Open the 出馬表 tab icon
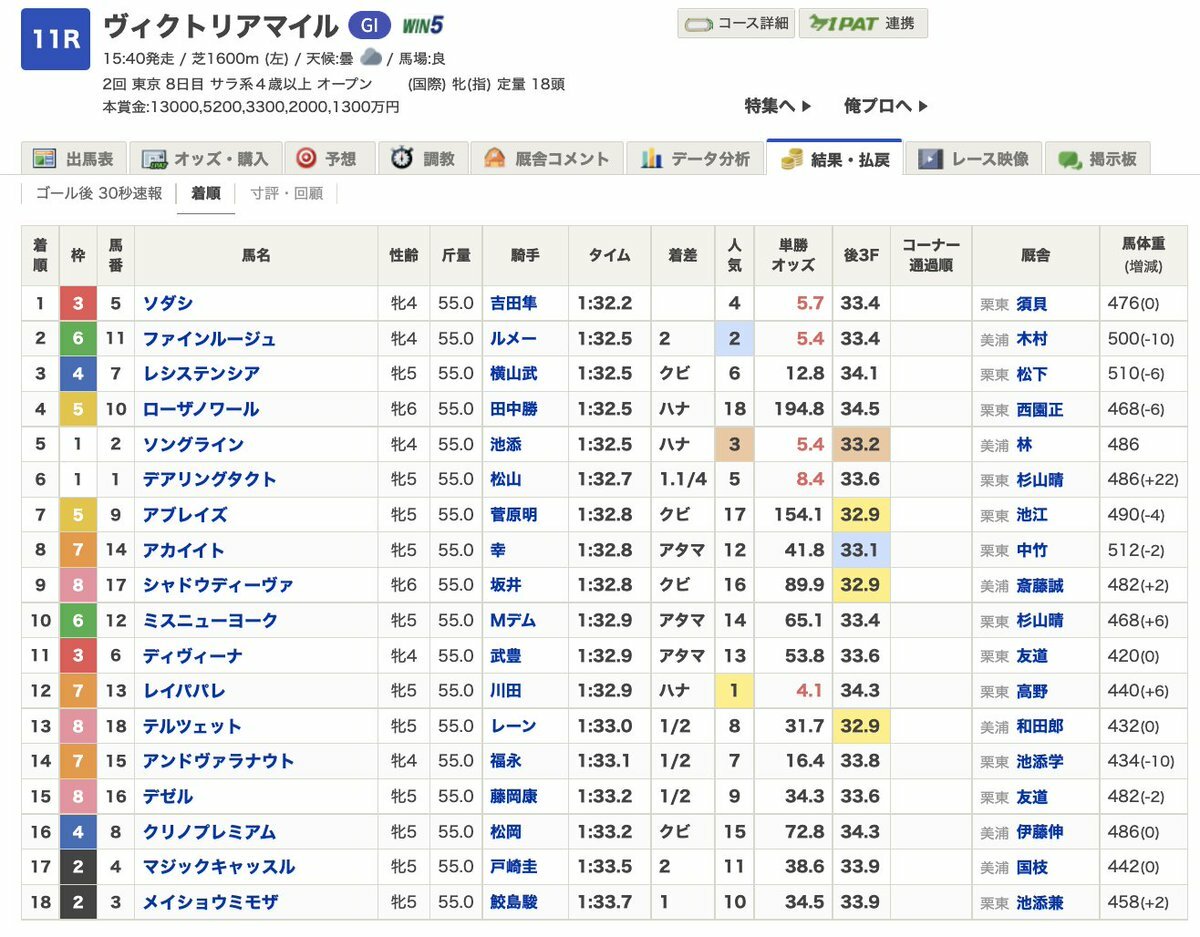 pos(44,158)
